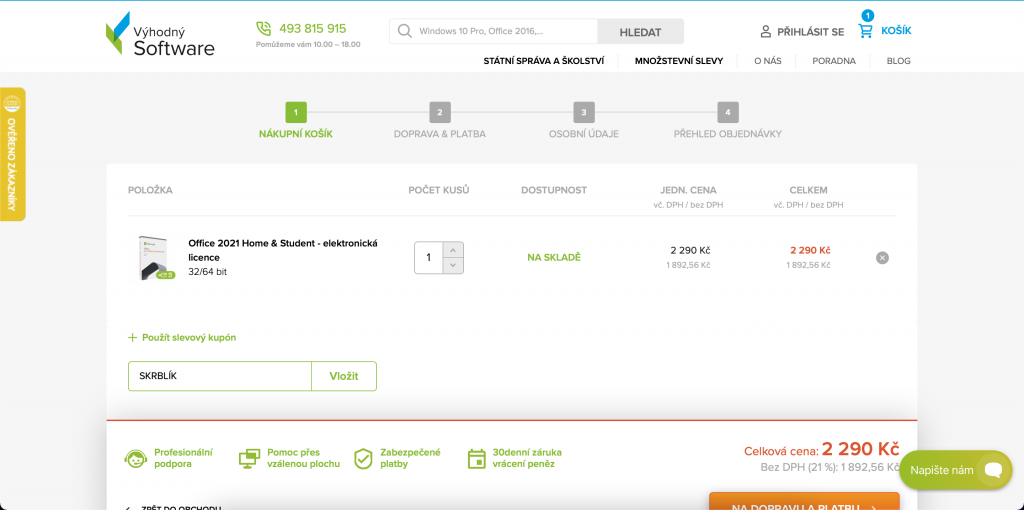Click the user profile icon
Viewport: 1024px width, 510px height.
pyautogui.click(x=766, y=31)
